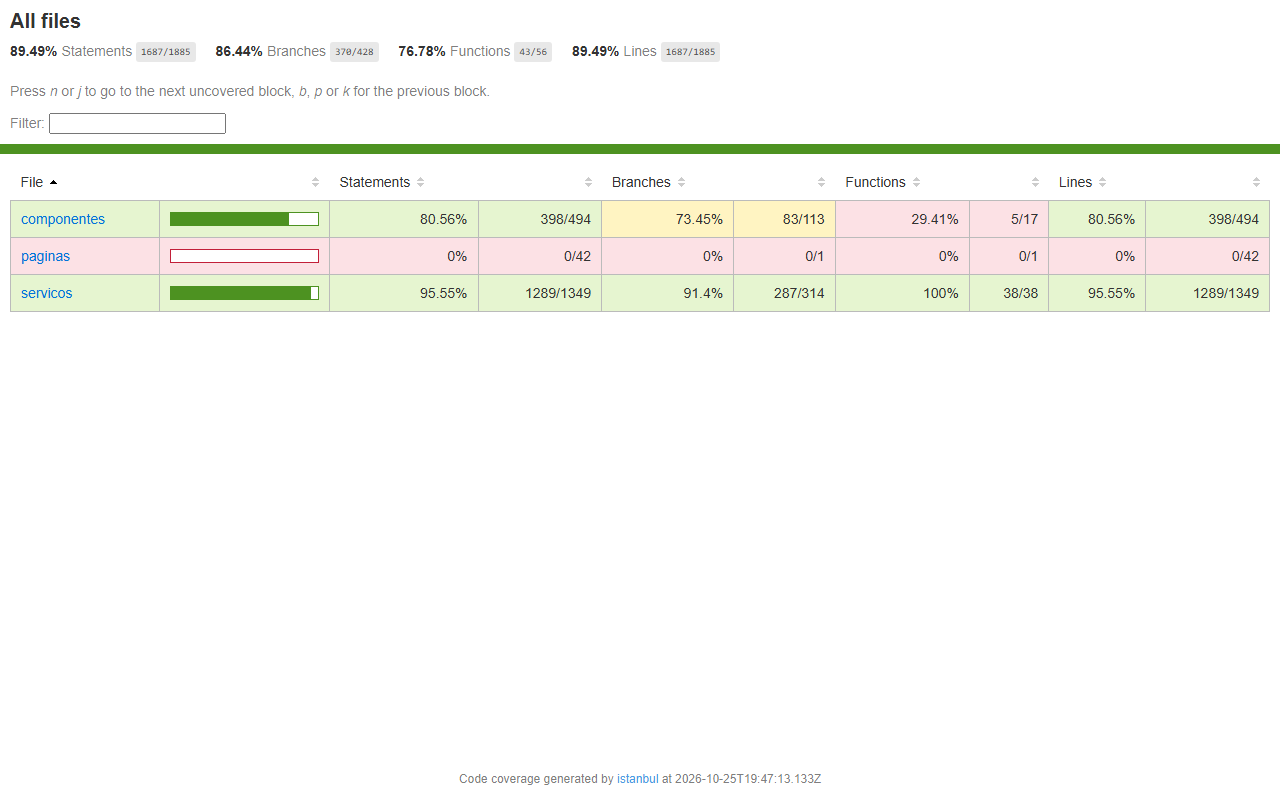The height and width of the screenshot is (800, 1280).
Task: Click the 91.4% branches cell for servicos
Action: (667, 293)
